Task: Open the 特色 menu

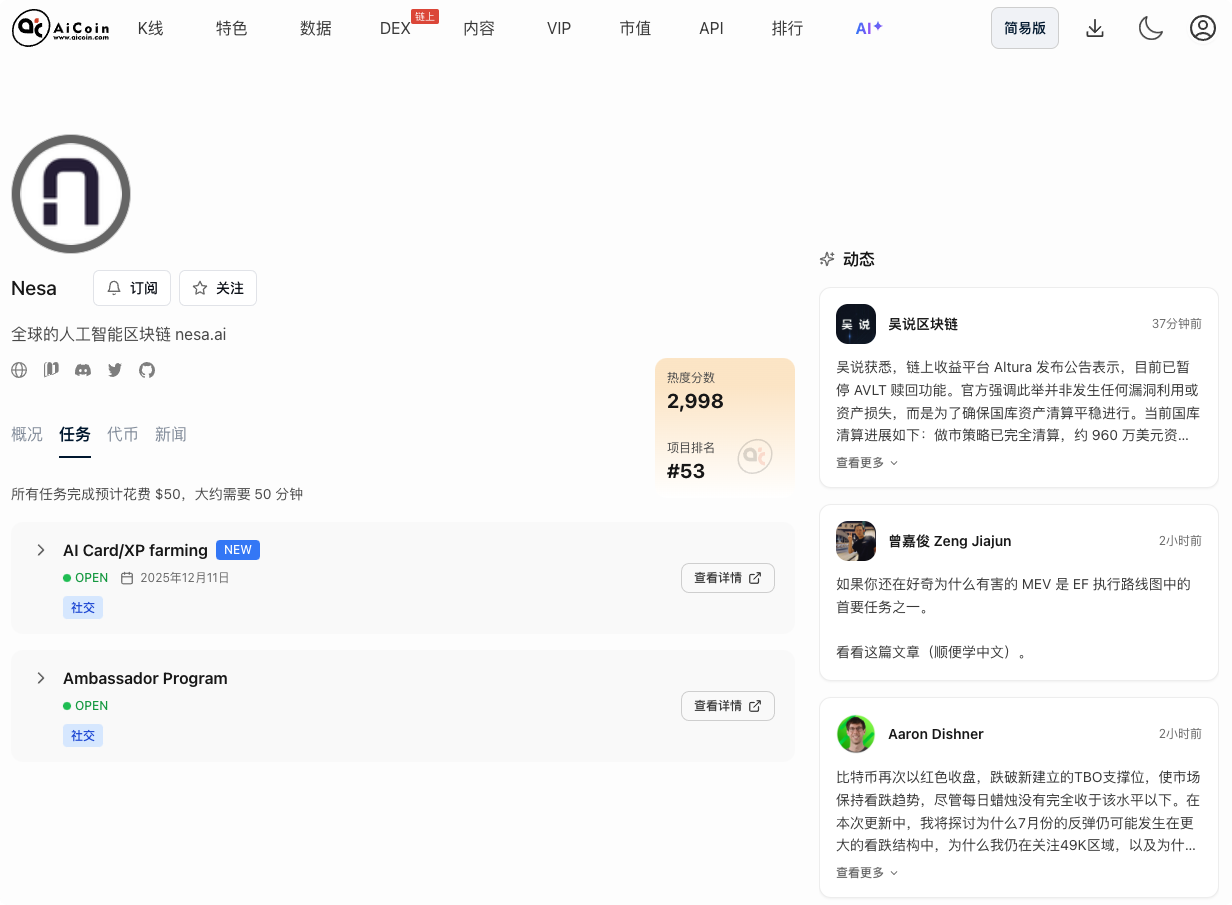Action: click(x=232, y=28)
